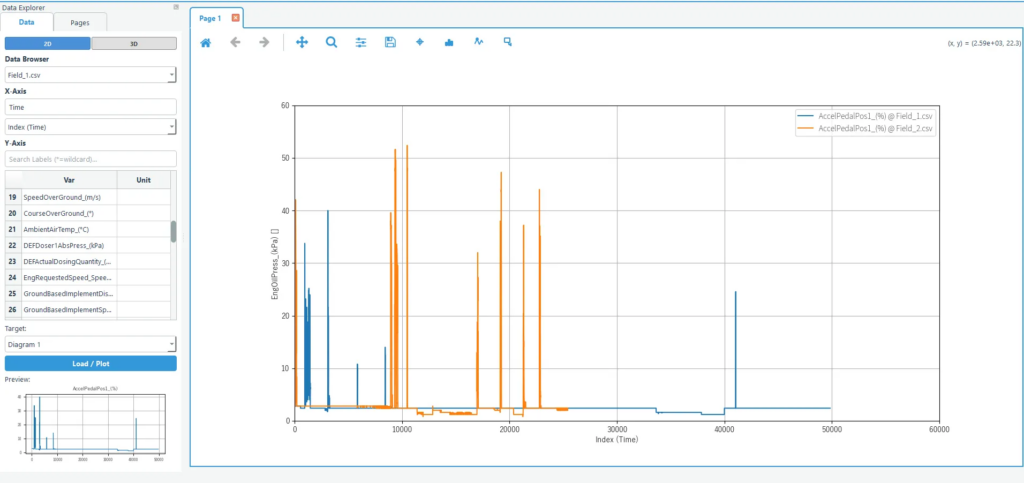
Task: Switch to the Pages tab
Action: pos(80,22)
